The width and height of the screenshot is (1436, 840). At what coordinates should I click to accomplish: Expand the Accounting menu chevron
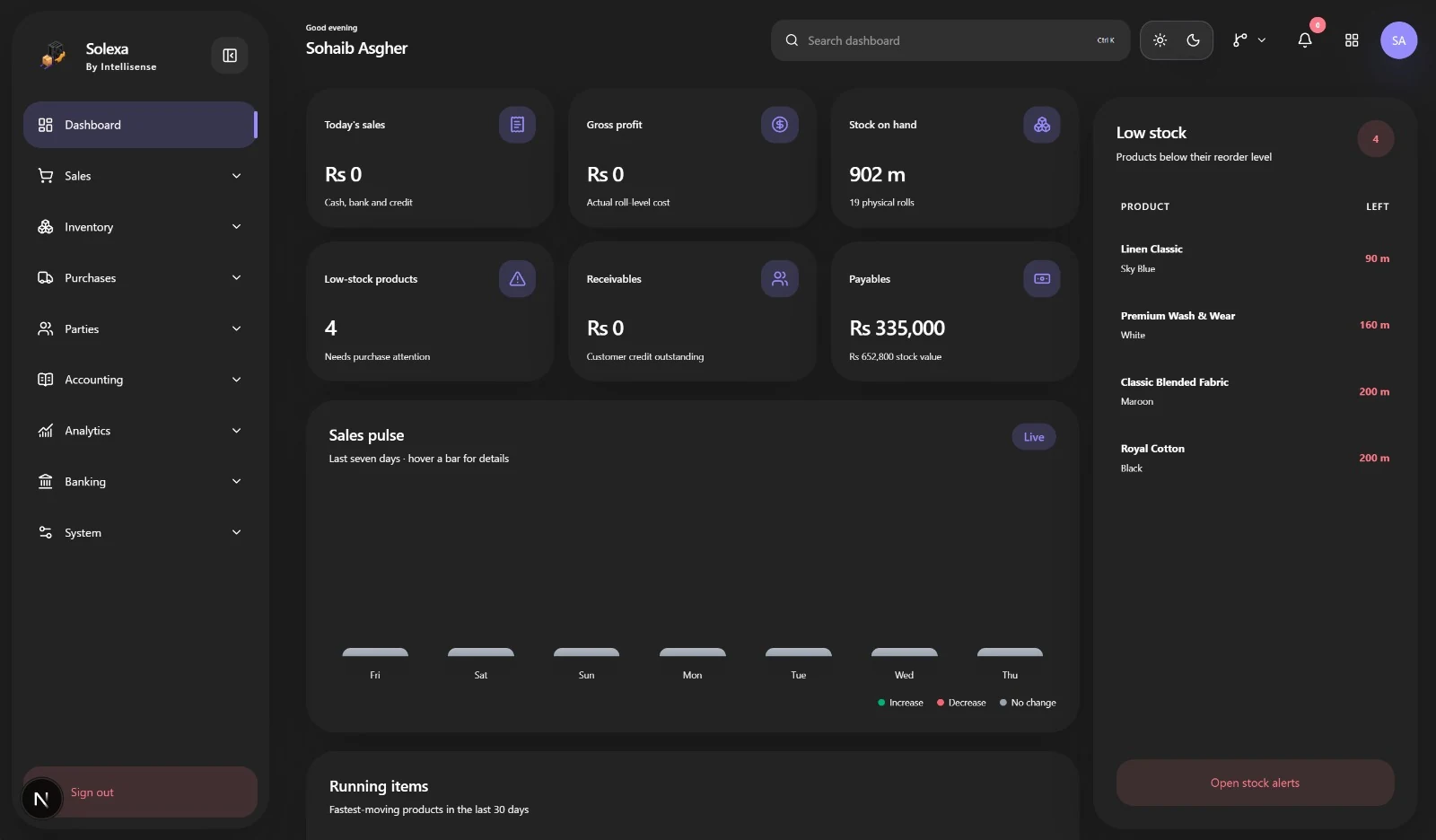click(x=236, y=380)
